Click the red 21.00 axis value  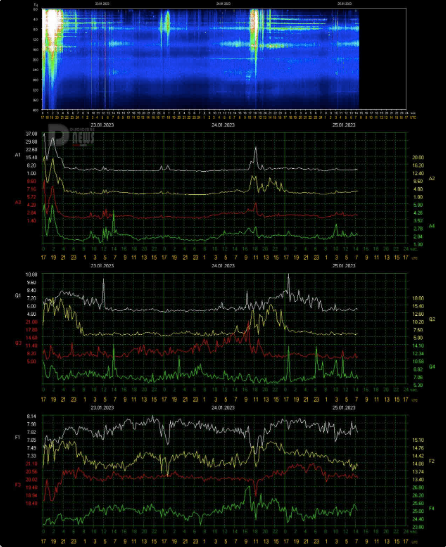click(x=31, y=321)
